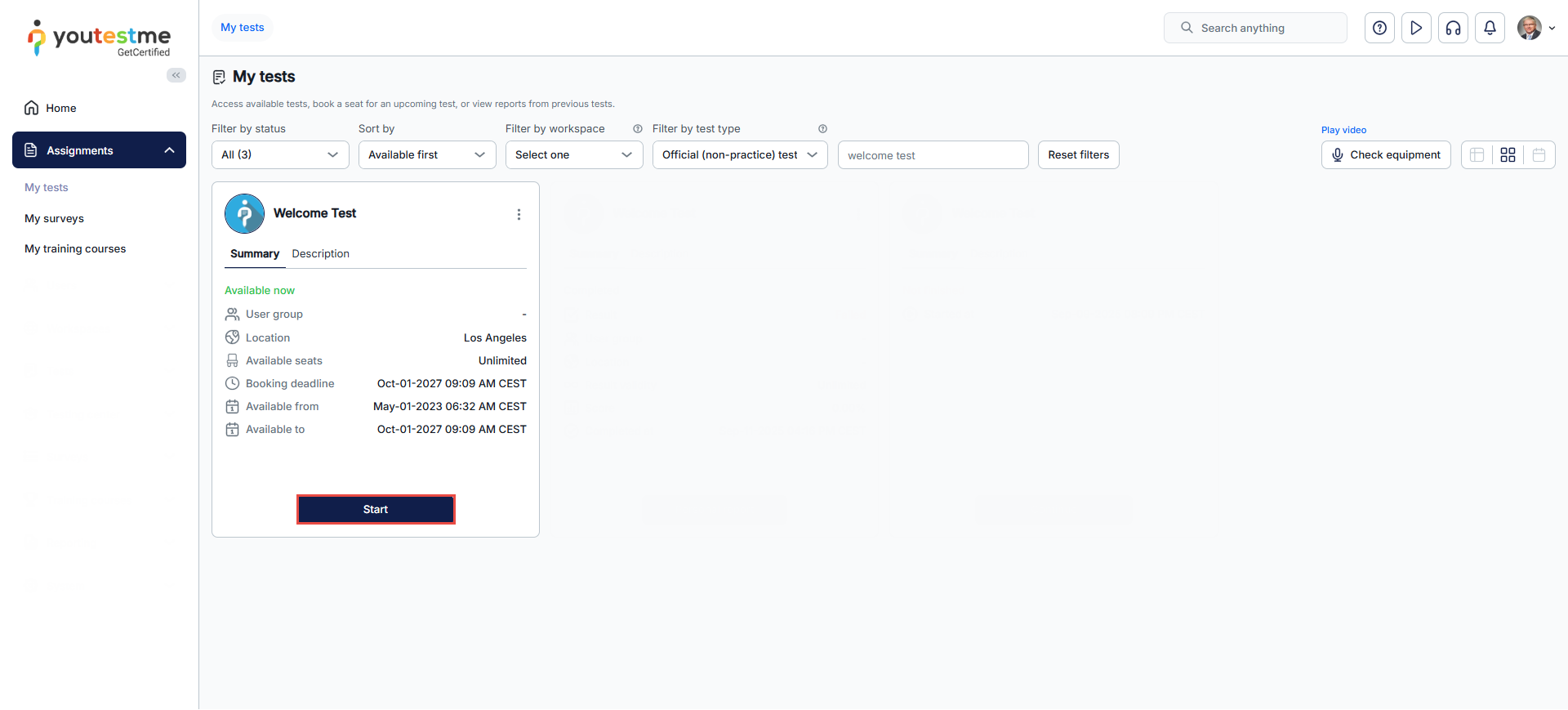
Task: Expand the Sort by Available first dropdown
Action: 427,155
